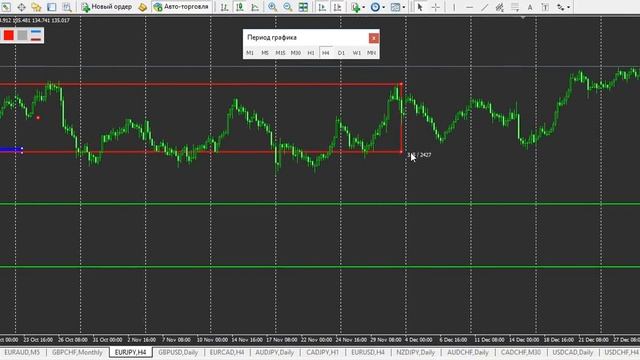The height and width of the screenshot is (360, 640).
Task: Open the Data Window crosshair-arrows icon
Action: tap(21, 7)
